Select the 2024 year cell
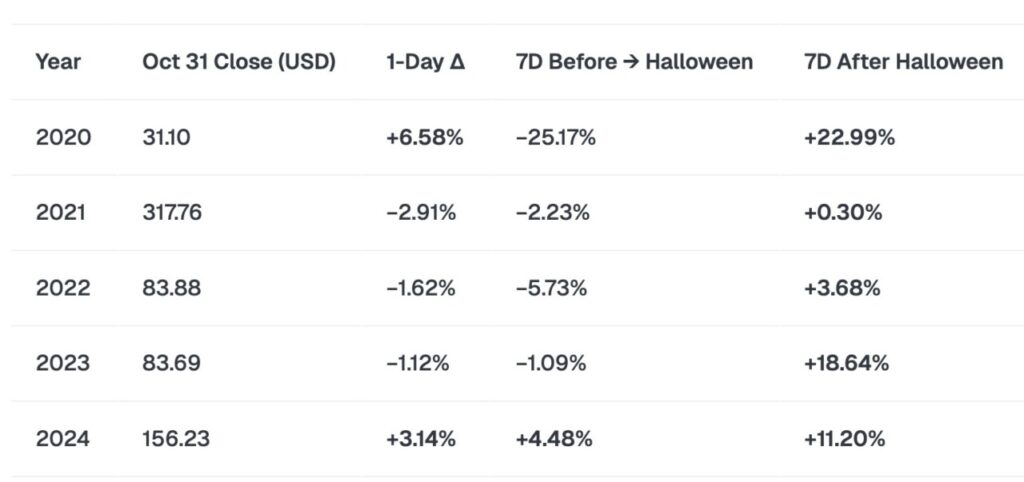This screenshot has height=482, width=1024. tap(63, 438)
